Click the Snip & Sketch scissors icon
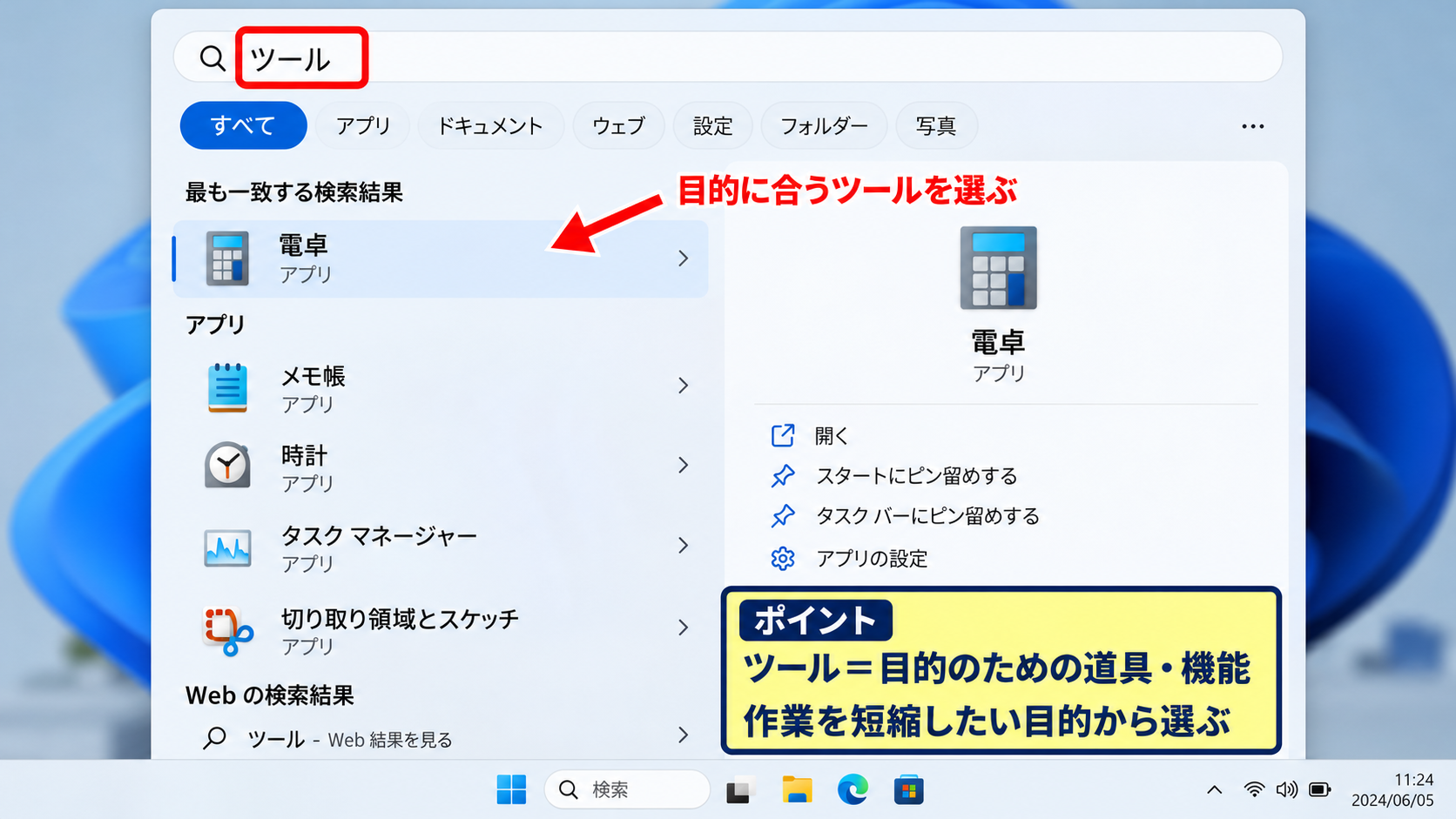The height and width of the screenshot is (819, 1456). [x=228, y=630]
